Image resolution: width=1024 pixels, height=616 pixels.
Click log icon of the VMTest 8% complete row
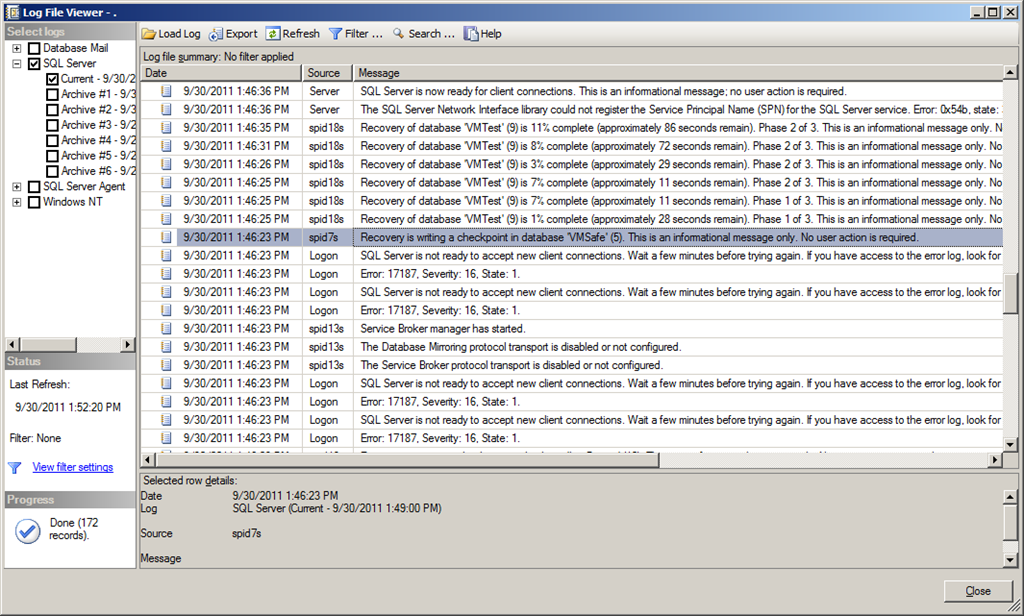tap(167, 146)
